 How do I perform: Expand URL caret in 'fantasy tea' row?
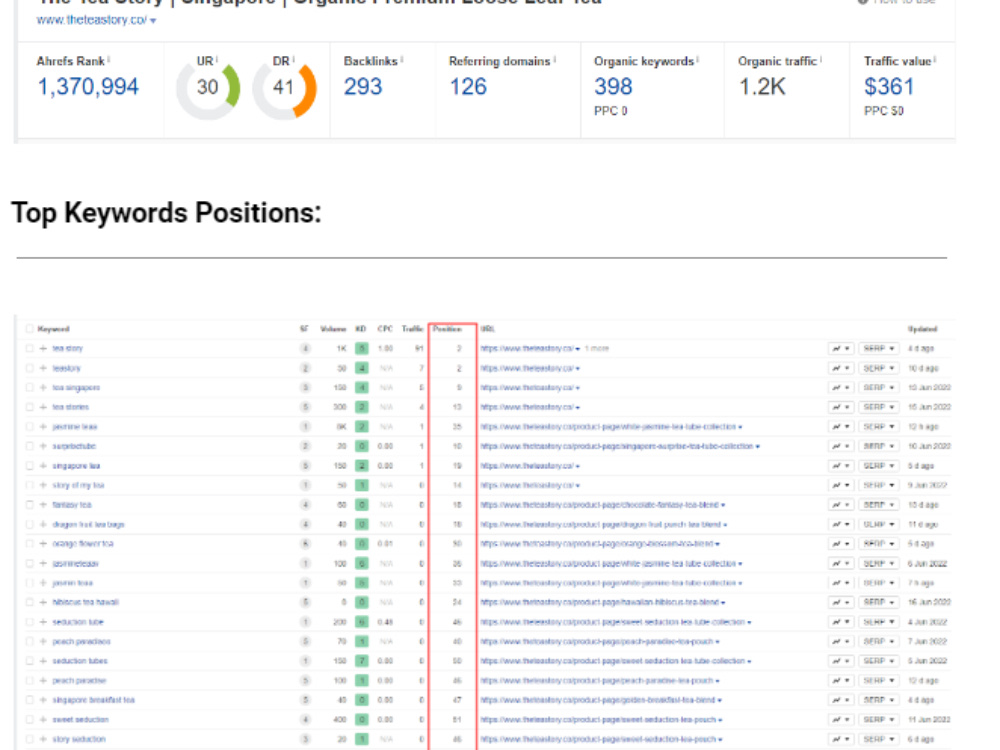723,505
